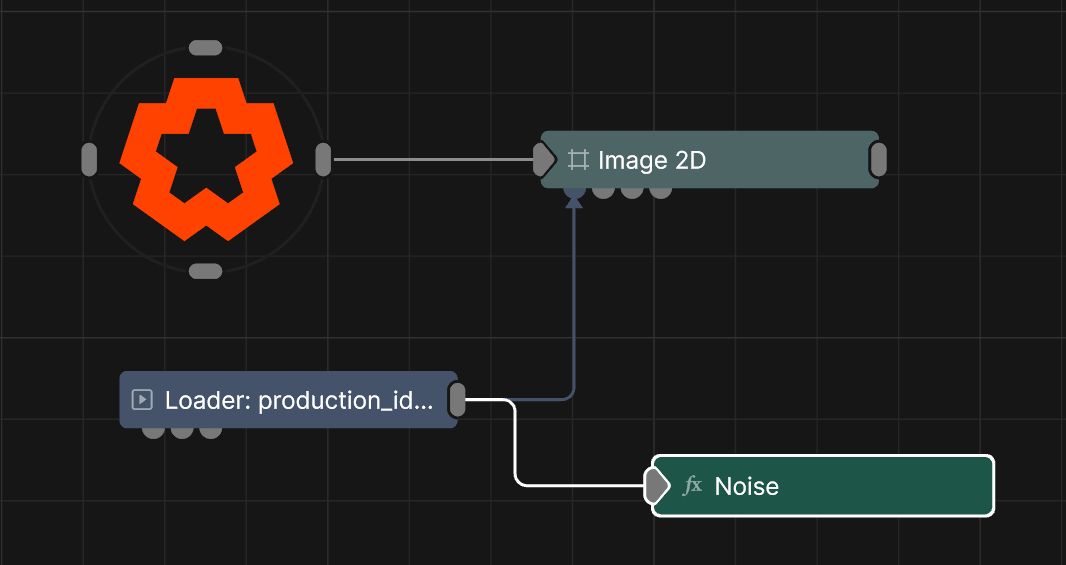Click the blue connected port under Image 2D
Viewport: 1066px width, 565px height.
[574, 190]
